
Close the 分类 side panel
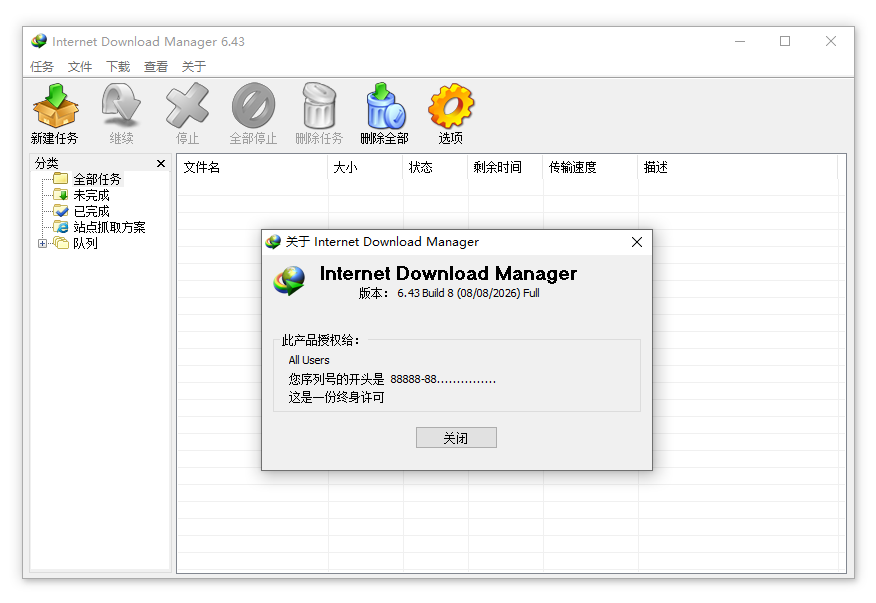(x=161, y=163)
